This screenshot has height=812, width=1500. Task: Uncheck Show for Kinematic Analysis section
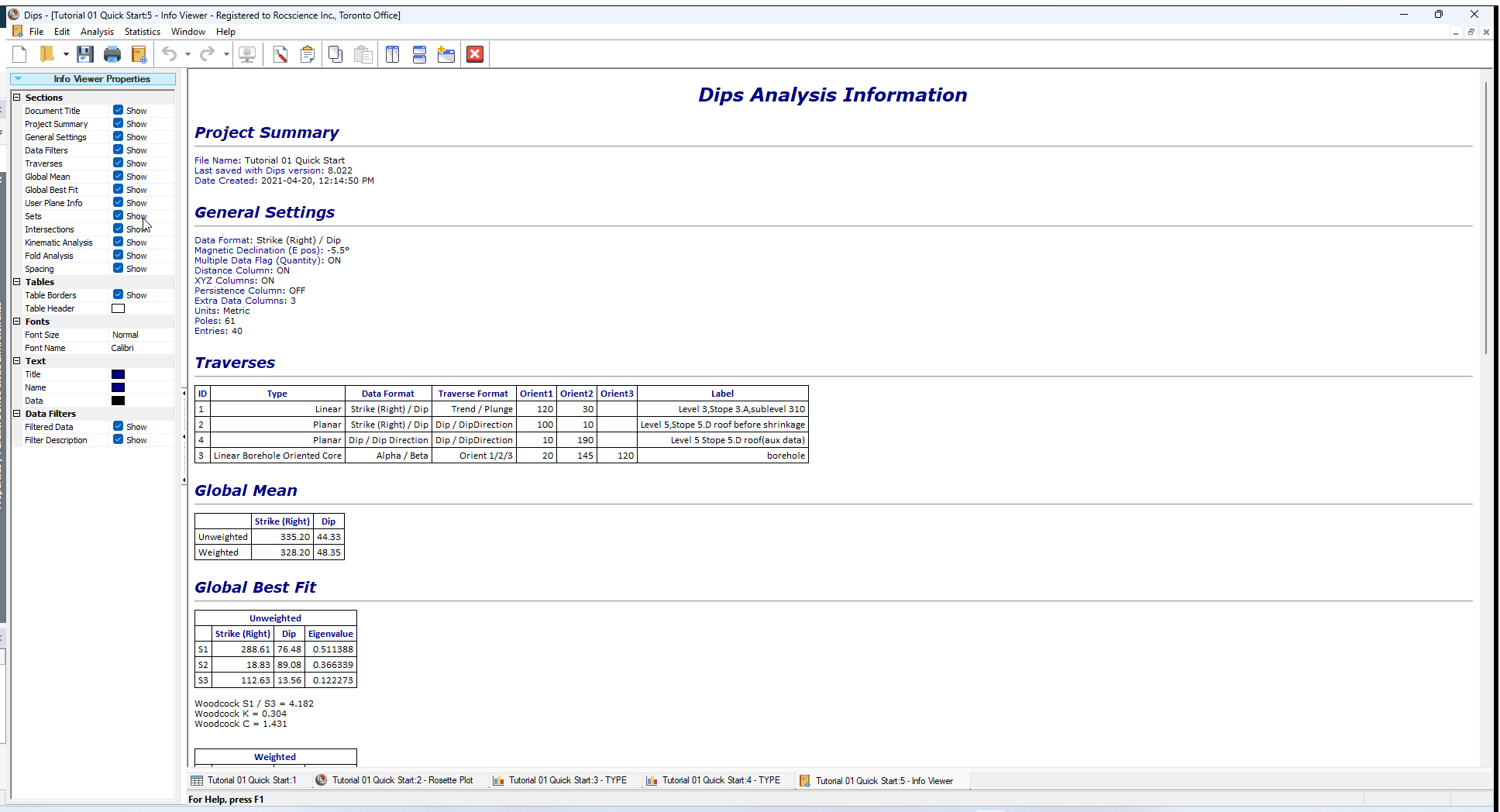pos(118,242)
